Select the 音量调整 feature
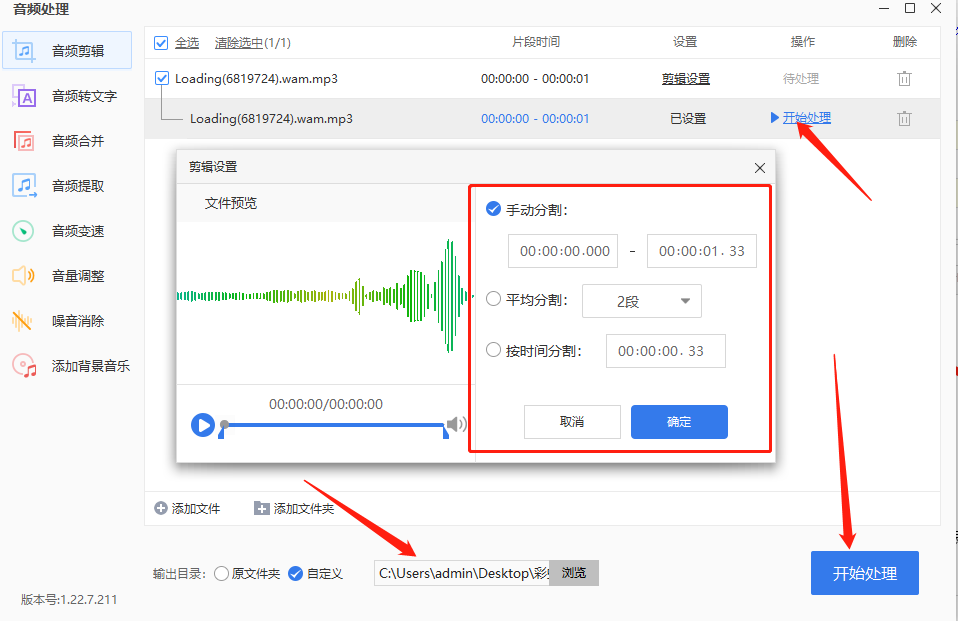 point(68,276)
